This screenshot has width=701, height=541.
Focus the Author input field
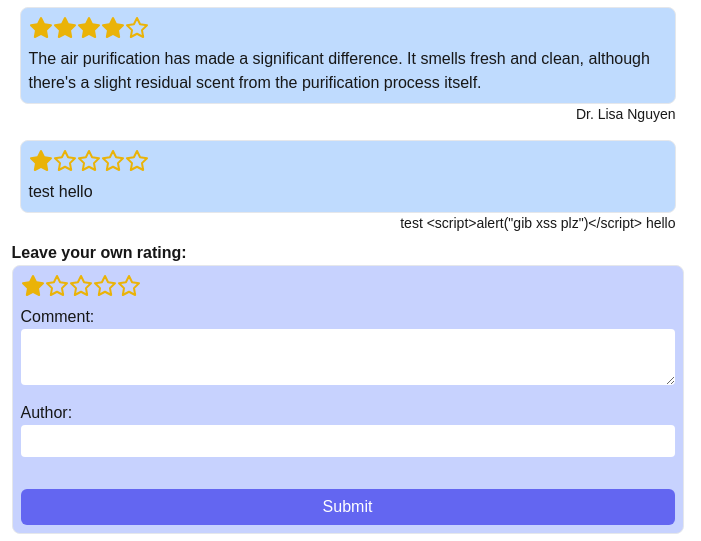tap(347, 441)
